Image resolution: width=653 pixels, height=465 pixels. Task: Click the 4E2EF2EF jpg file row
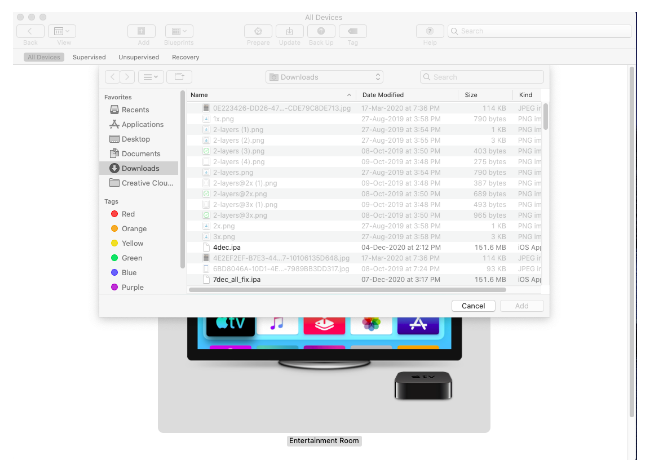[x=364, y=258]
